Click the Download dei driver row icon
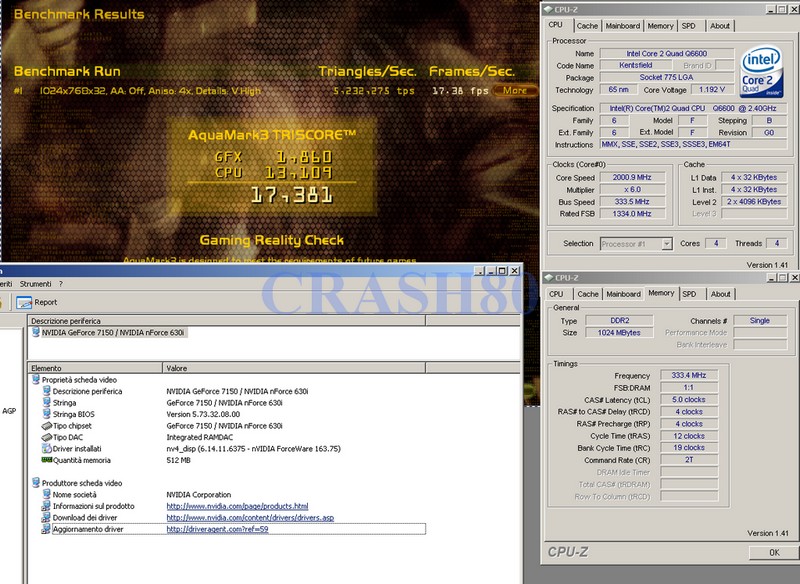 tap(46, 517)
